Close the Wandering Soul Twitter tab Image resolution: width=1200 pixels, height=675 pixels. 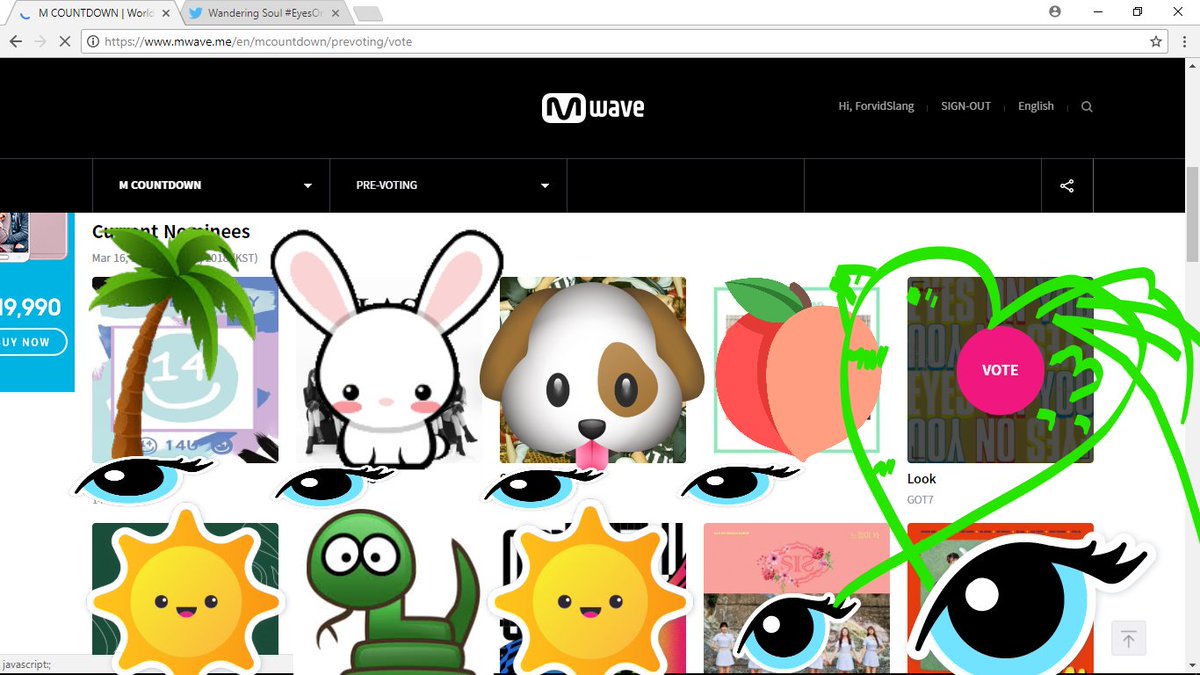tap(337, 13)
